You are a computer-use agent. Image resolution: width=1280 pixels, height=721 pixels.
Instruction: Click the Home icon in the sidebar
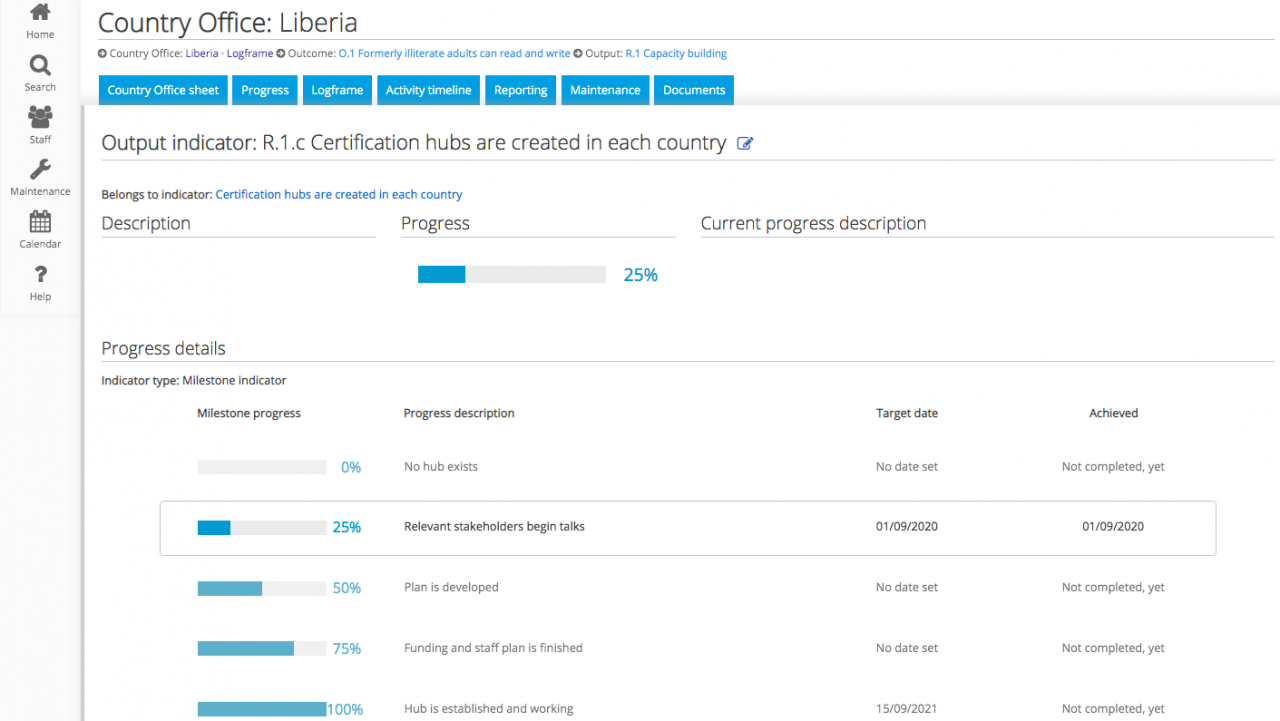pyautogui.click(x=40, y=18)
